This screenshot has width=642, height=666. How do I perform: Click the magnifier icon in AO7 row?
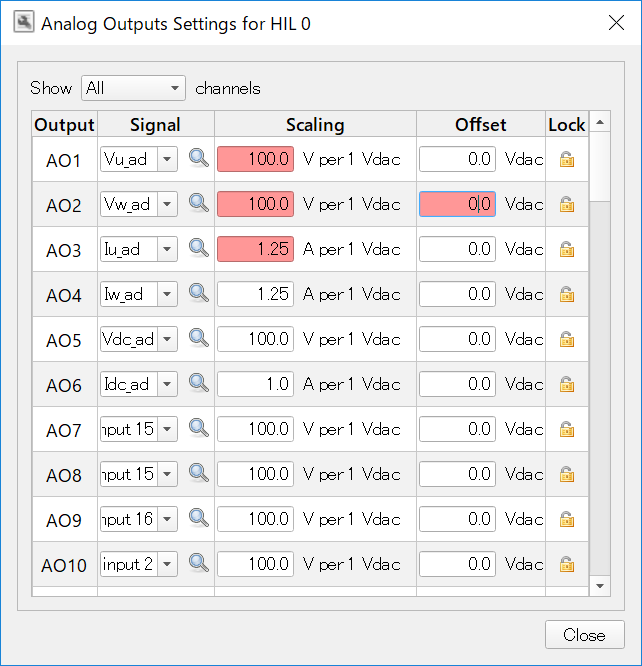[x=199, y=428]
